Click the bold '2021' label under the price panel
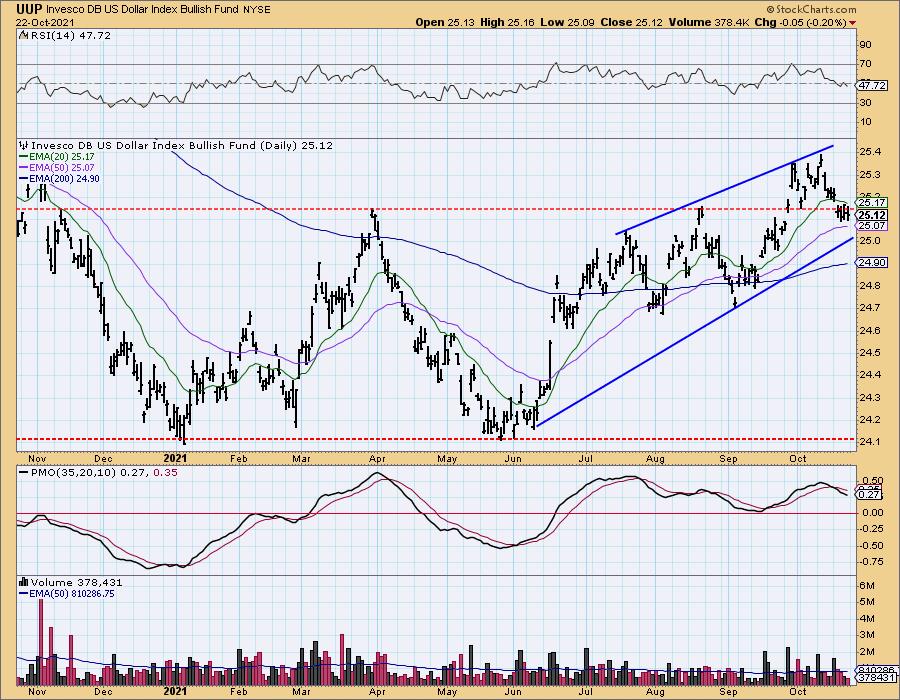 click(x=175, y=458)
